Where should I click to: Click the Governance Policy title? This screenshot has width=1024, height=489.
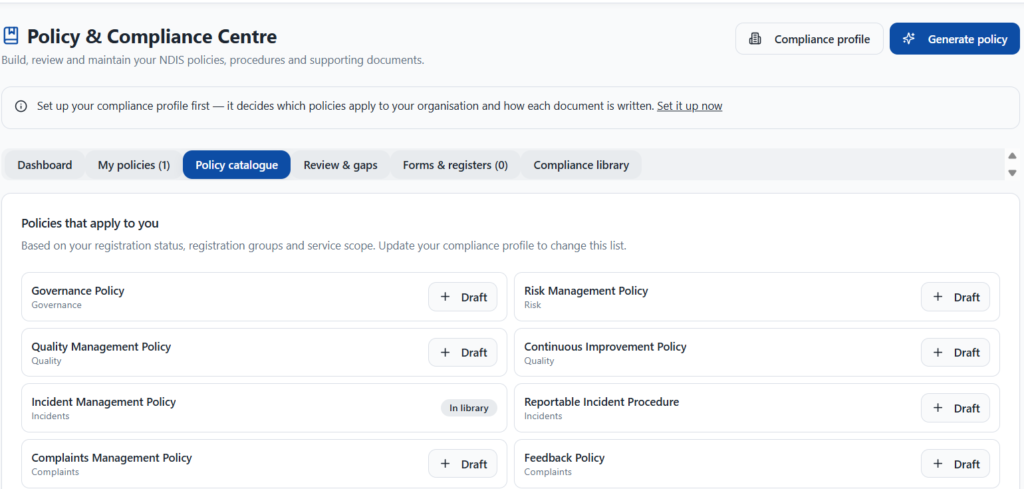pos(78,291)
